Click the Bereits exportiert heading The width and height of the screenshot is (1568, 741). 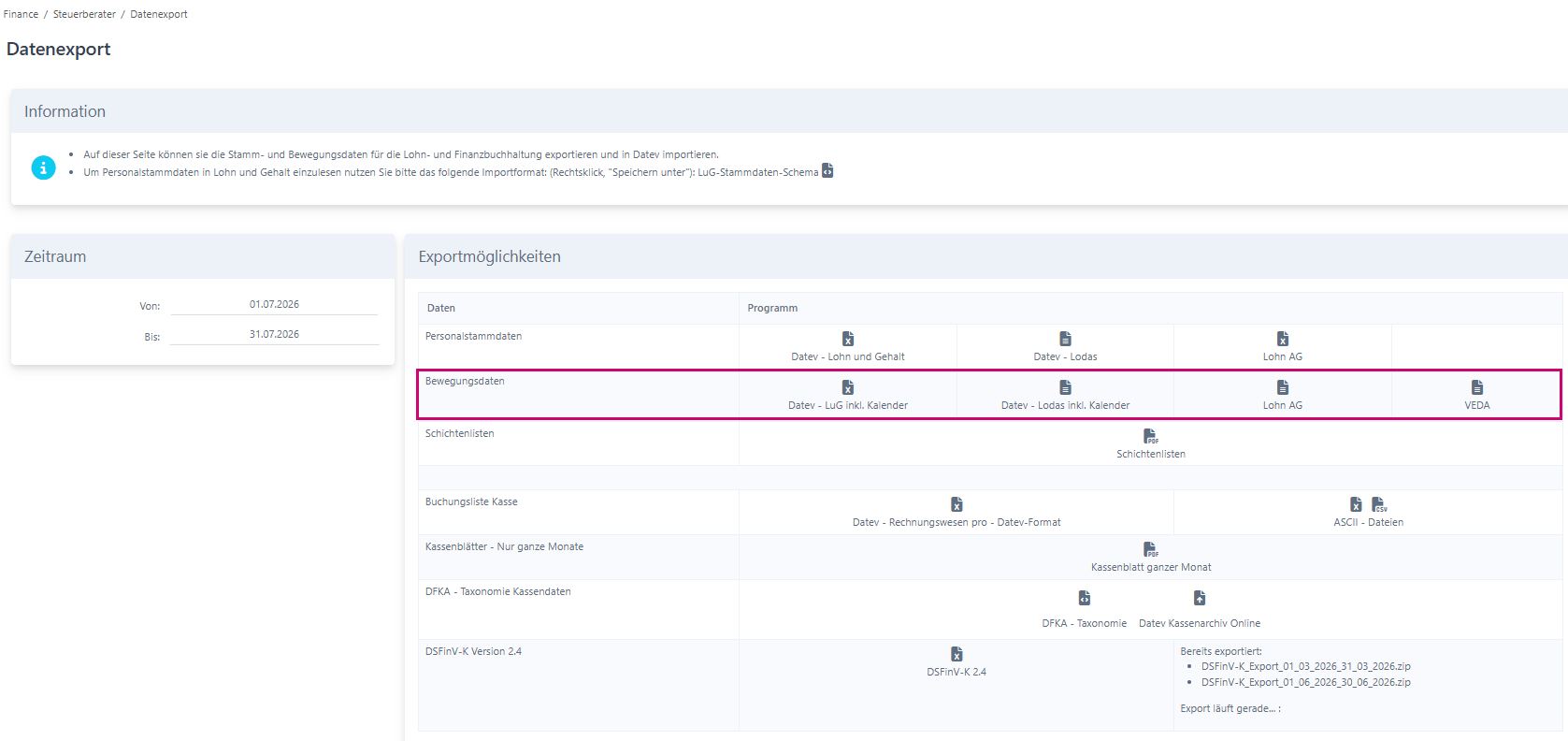click(x=1221, y=651)
